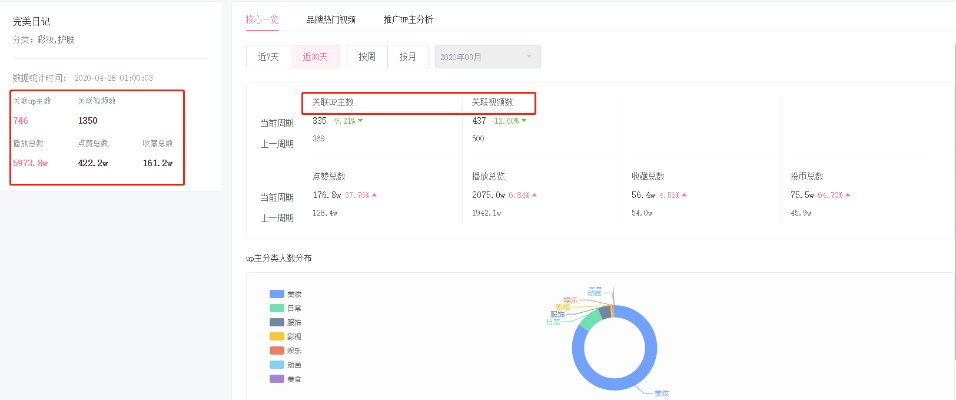Image resolution: width=956 pixels, height=400 pixels.
Task: Select the 近7天 time range
Action: [268, 57]
